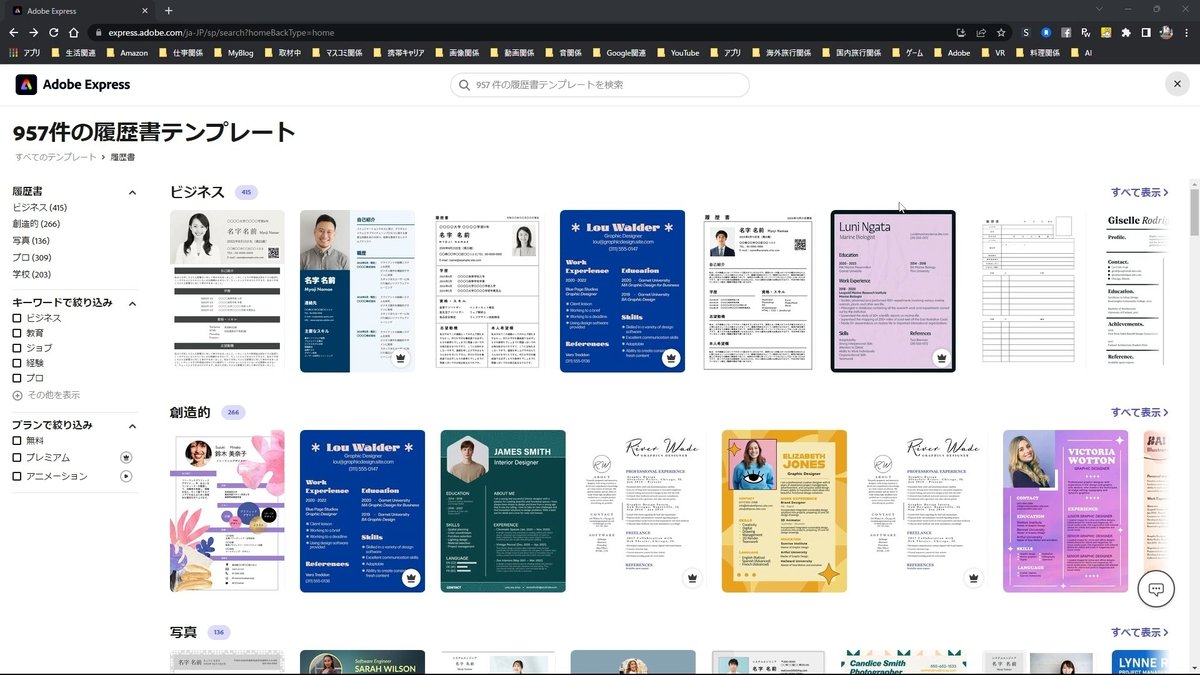Click crown icon on Lou Walder 創造的 template
Viewport: 1200px width, 675px height.
pos(410,578)
